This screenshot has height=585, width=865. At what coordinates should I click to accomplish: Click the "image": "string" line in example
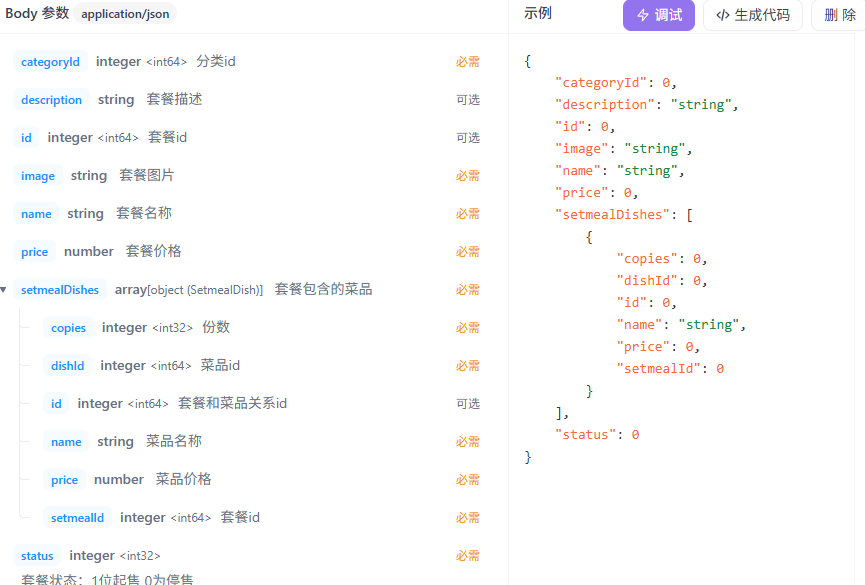(623, 149)
